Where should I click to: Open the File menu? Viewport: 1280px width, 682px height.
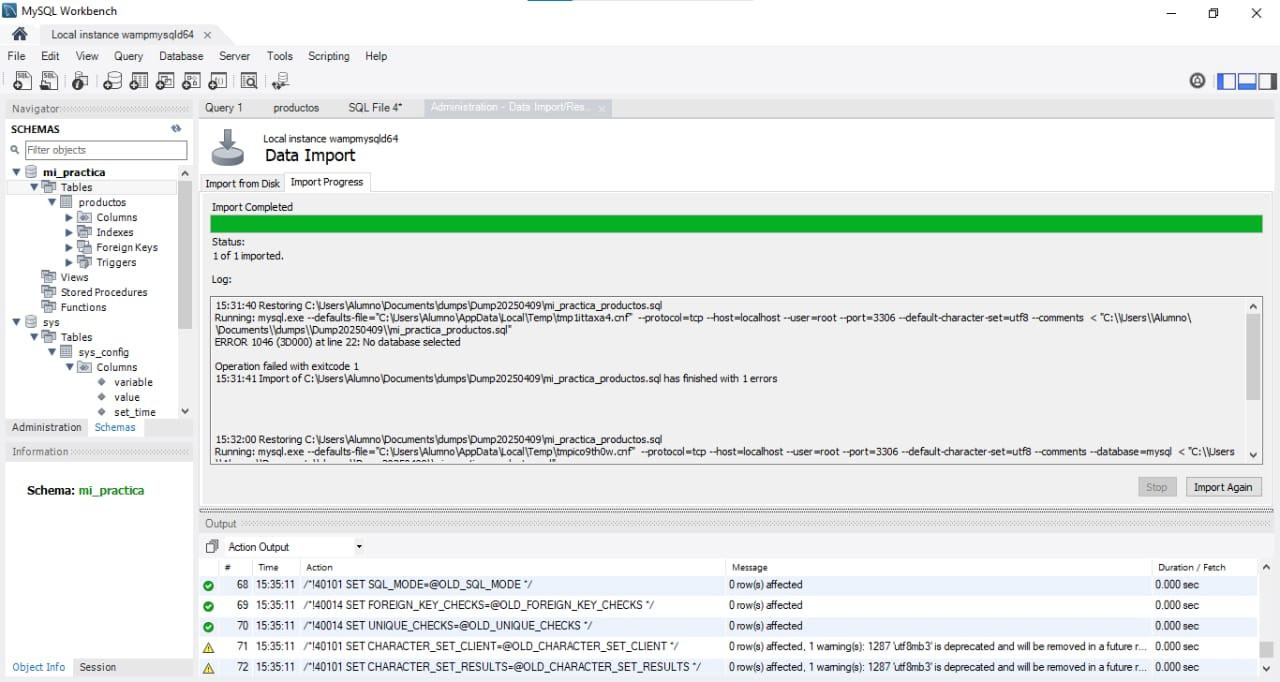16,56
